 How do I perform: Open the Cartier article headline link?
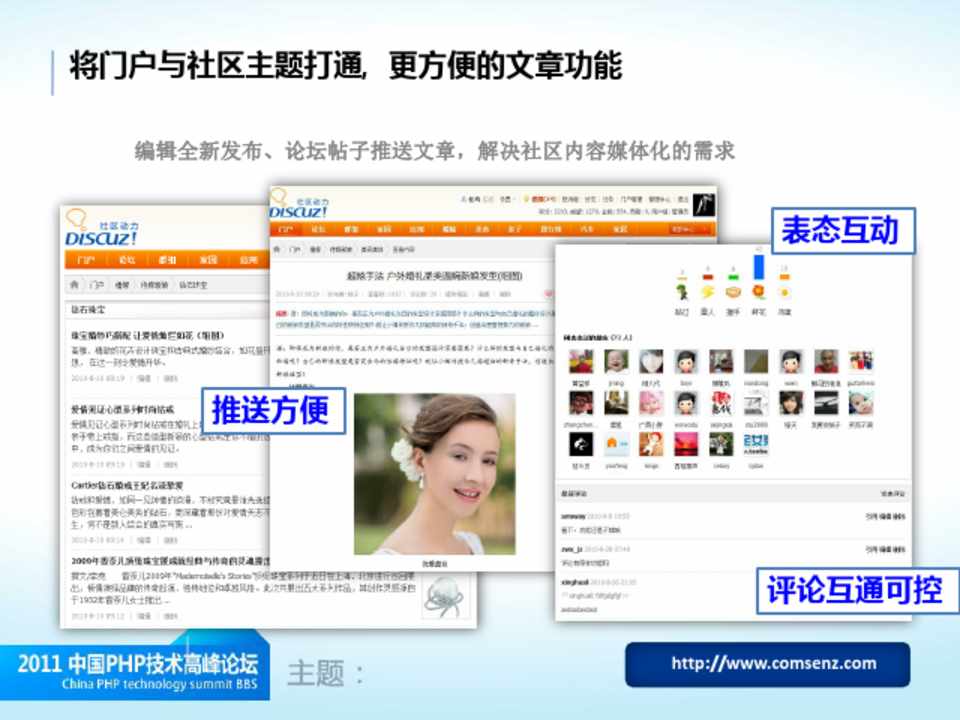126,485
